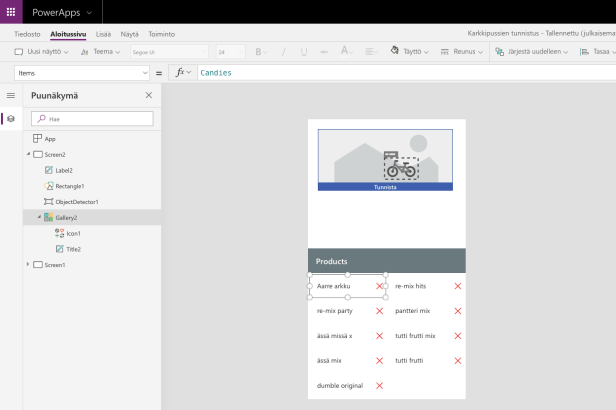Click the red X beside Aarre arkku

click(379, 286)
